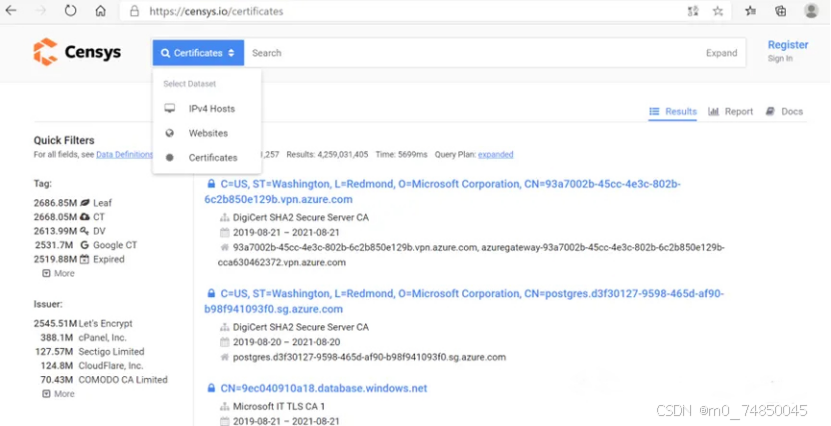The image size is (831, 426).
Task: Click the browser address bar URL
Action: point(216,11)
